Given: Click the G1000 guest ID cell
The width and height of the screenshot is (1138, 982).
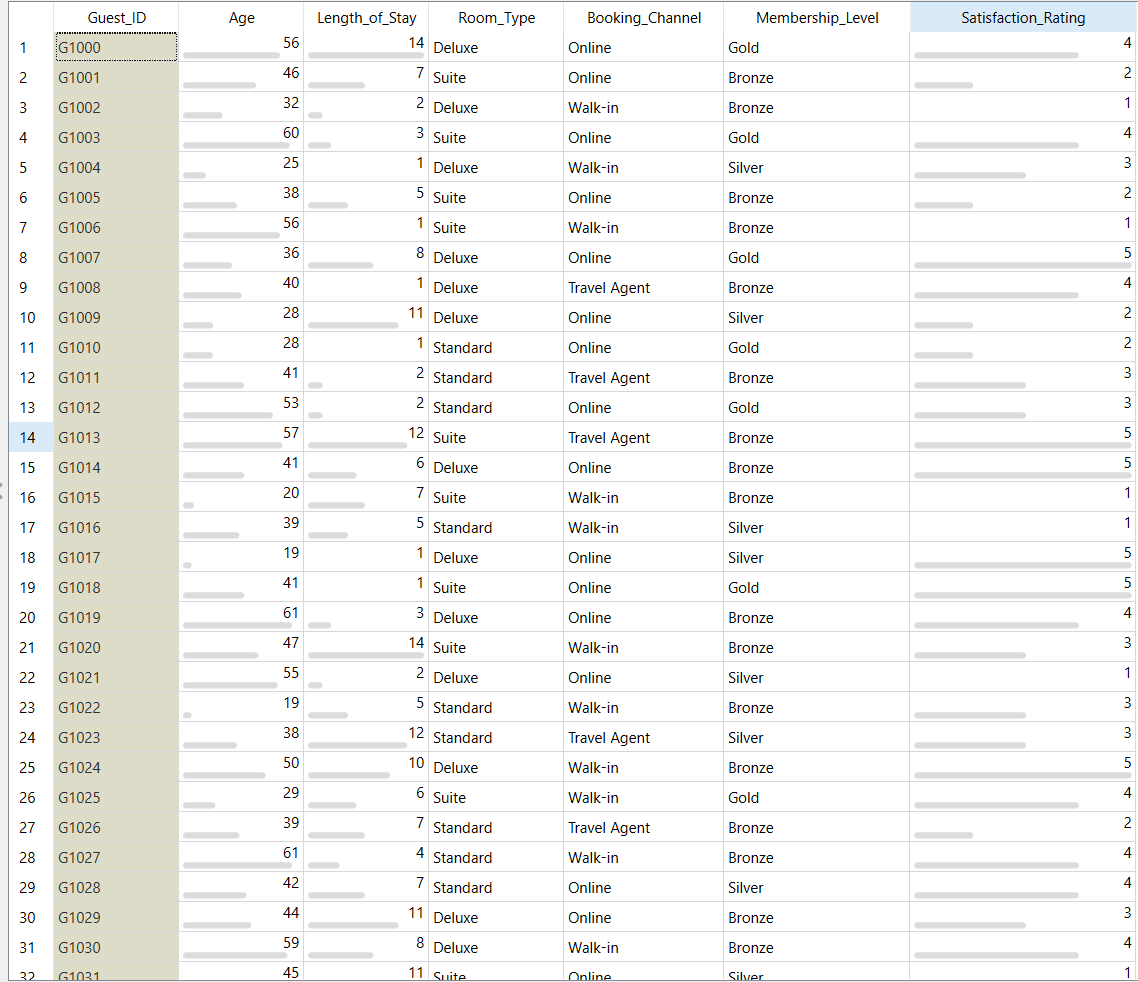Looking at the screenshot, I should pyautogui.click(x=116, y=47).
